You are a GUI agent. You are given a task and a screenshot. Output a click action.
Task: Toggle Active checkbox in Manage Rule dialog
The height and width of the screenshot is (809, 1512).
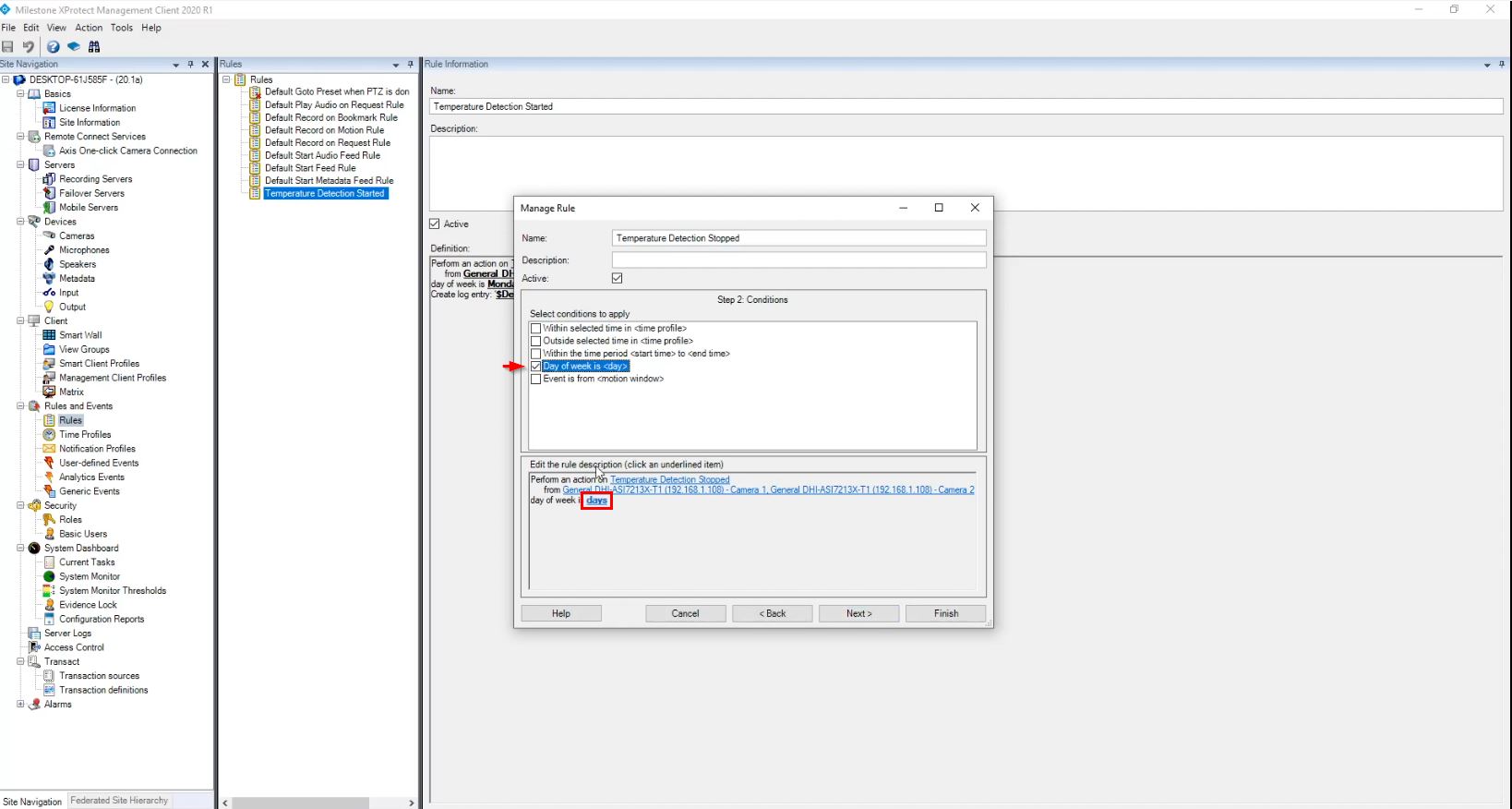point(618,278)
